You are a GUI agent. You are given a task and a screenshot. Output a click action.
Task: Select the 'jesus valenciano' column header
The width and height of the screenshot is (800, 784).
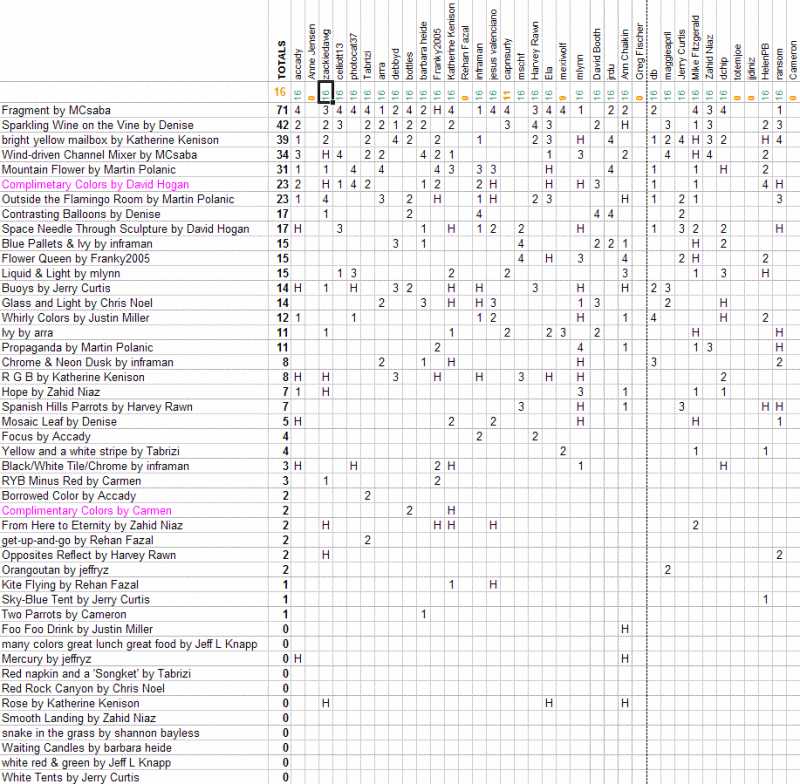pyautogui.click(x=493, y=44)
